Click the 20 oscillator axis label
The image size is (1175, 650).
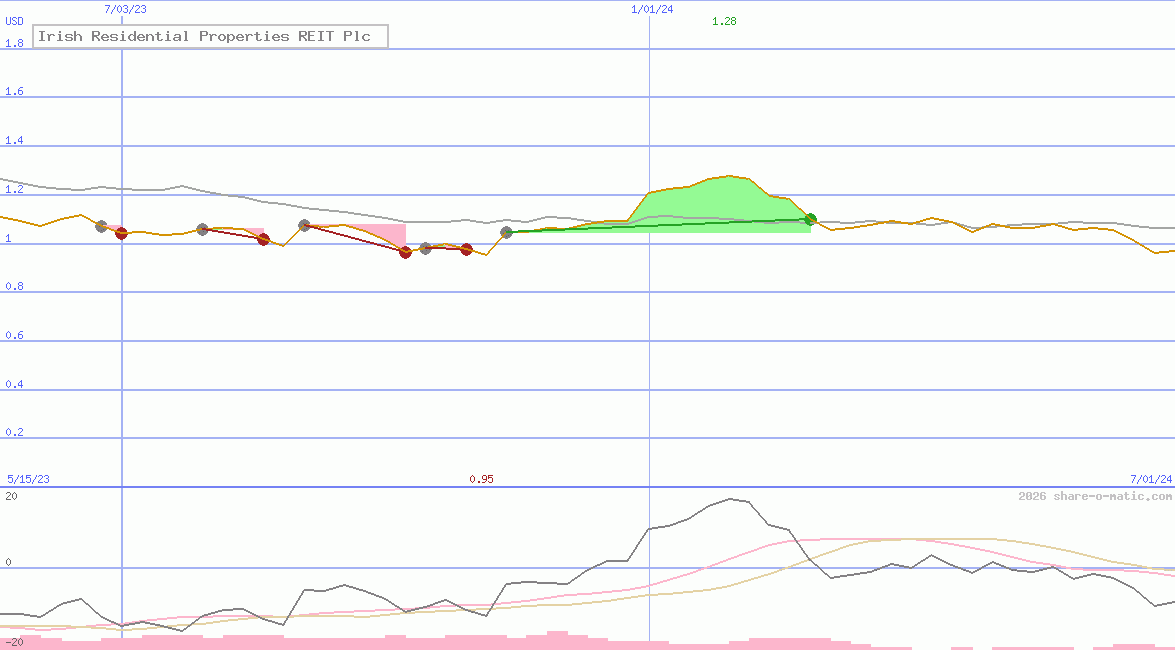click(x=11, y=496)
